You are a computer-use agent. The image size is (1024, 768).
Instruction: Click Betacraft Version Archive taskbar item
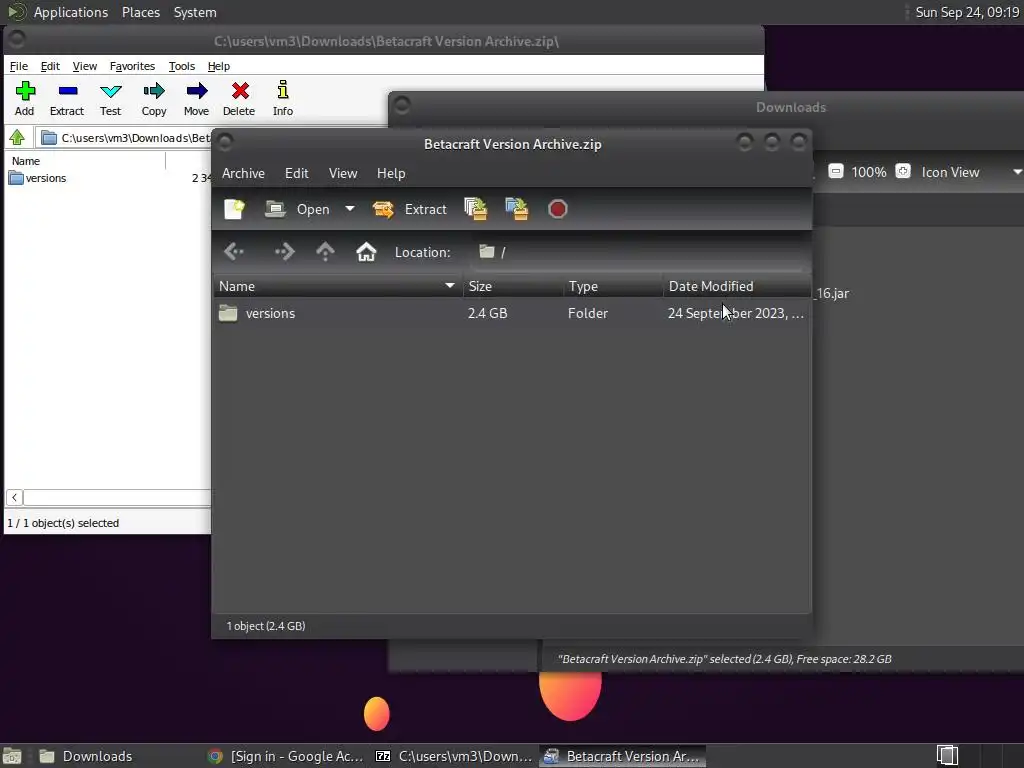click(623, 756)
